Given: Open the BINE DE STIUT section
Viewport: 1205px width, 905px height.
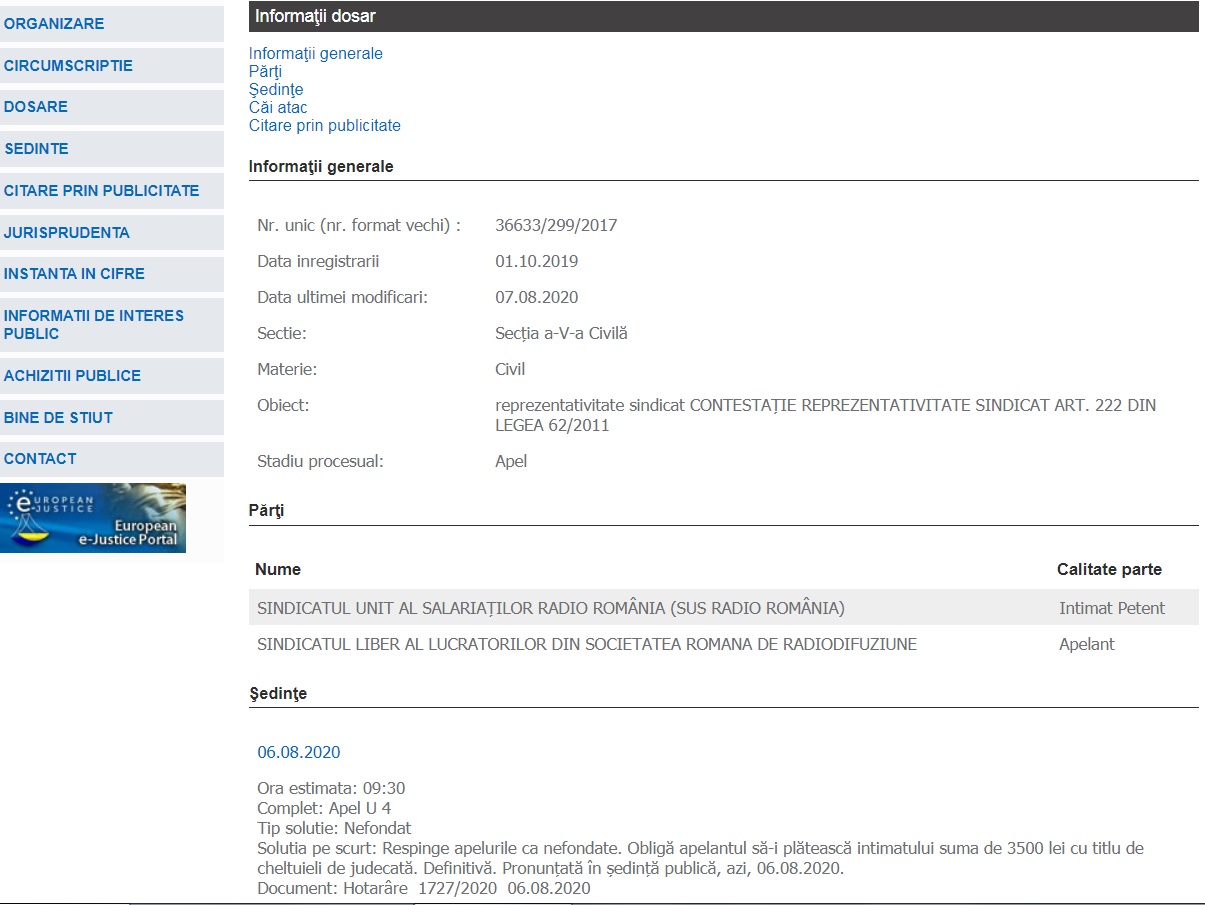Looking at the screenshot, I should pyautogui.click(x=58, y=418).
